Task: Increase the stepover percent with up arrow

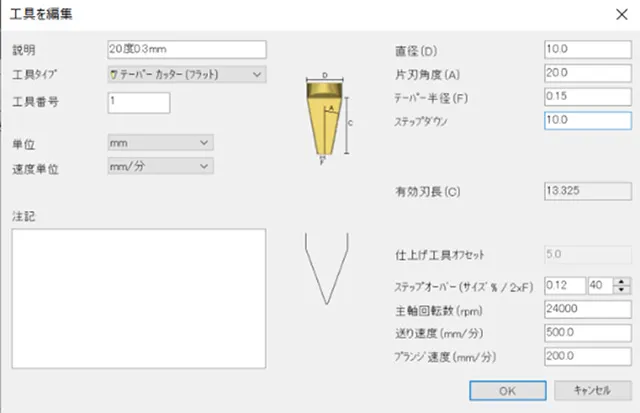Action: point(622,281)
